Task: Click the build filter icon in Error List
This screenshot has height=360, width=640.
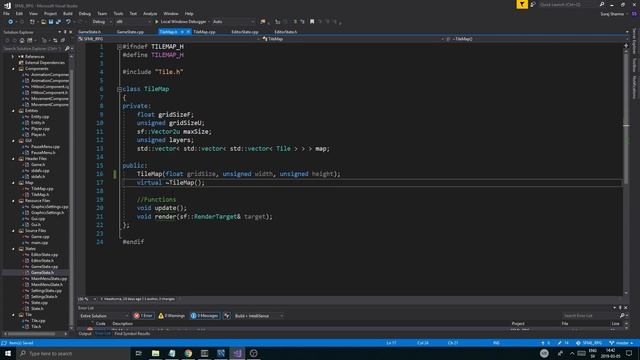Action: pyautogui.click(x=227, y=316)
